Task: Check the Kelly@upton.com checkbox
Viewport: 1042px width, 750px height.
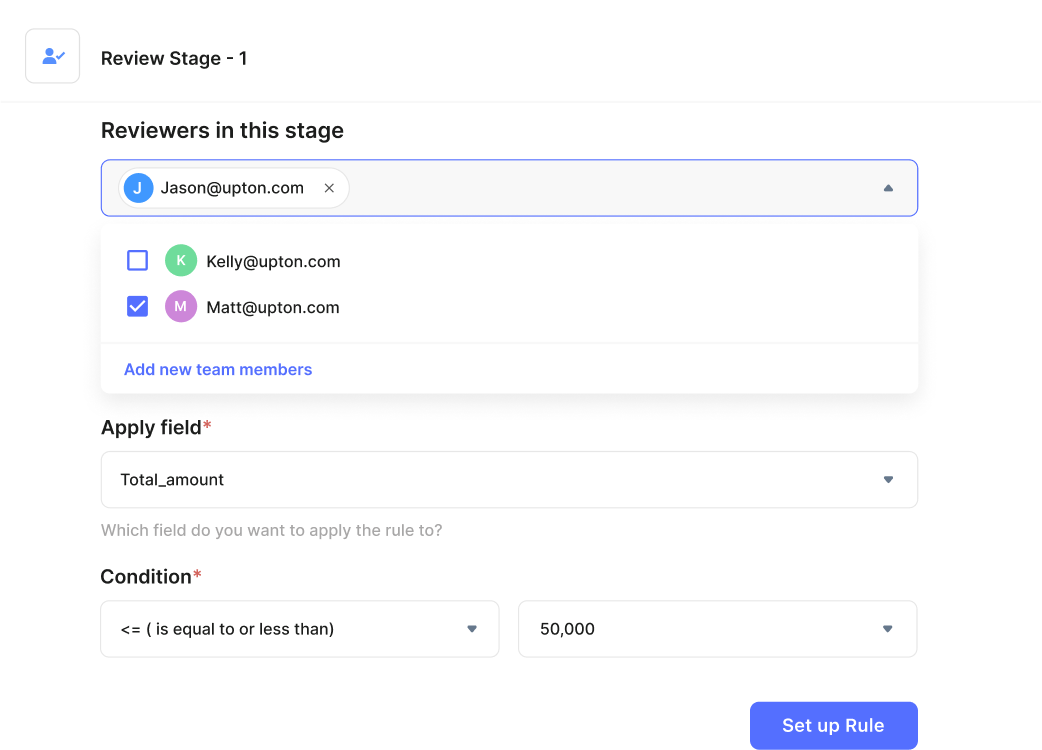Action: point(138,261)
